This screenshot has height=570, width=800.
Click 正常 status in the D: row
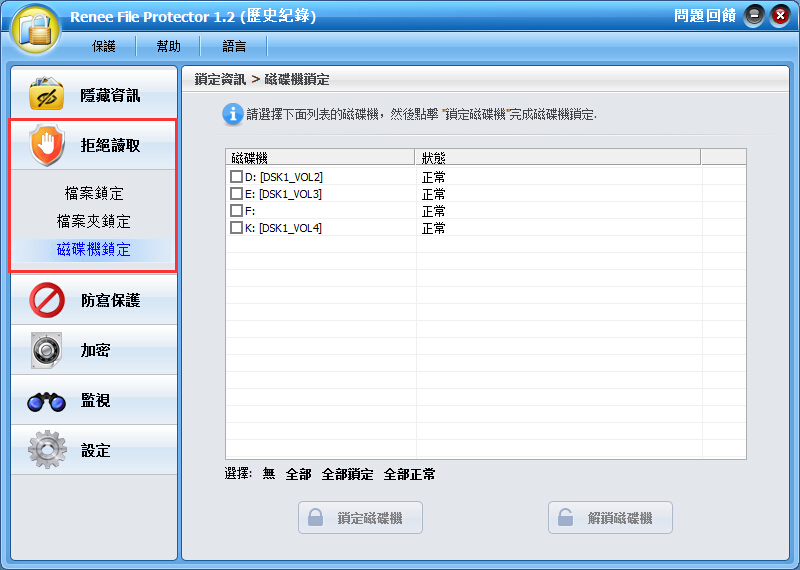point(434,177)
